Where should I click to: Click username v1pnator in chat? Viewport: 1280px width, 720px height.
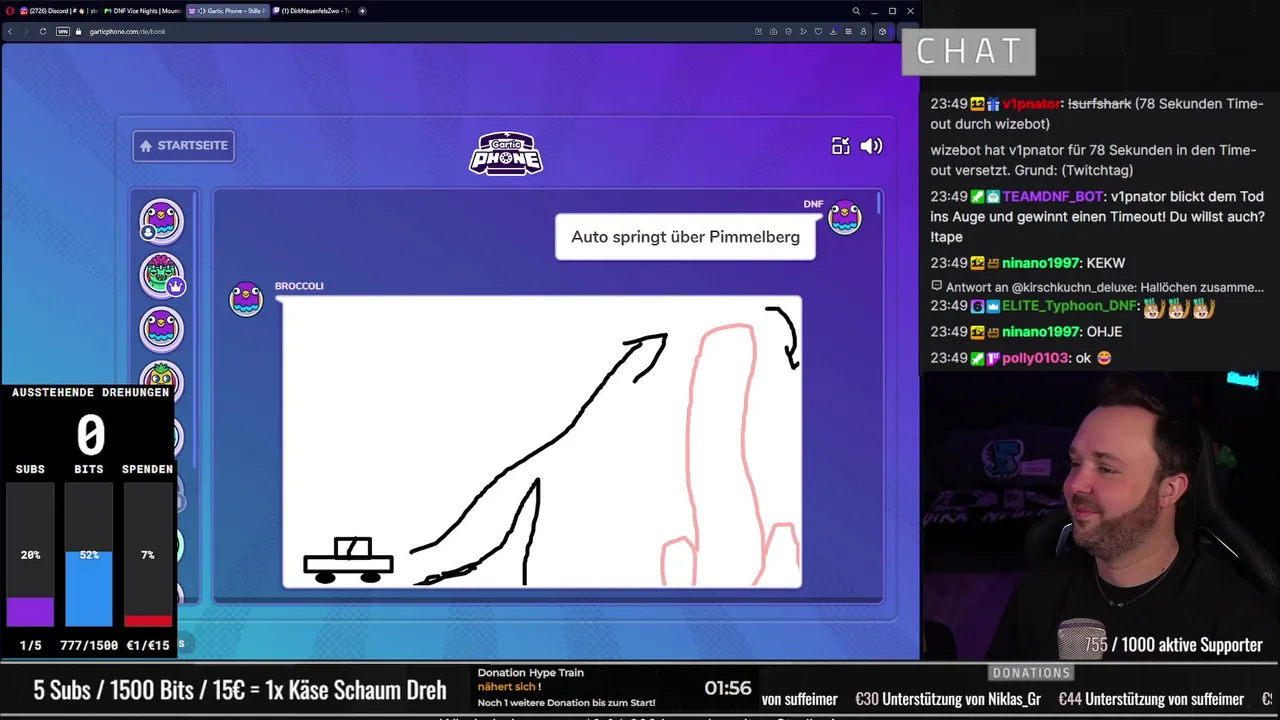1031,104
